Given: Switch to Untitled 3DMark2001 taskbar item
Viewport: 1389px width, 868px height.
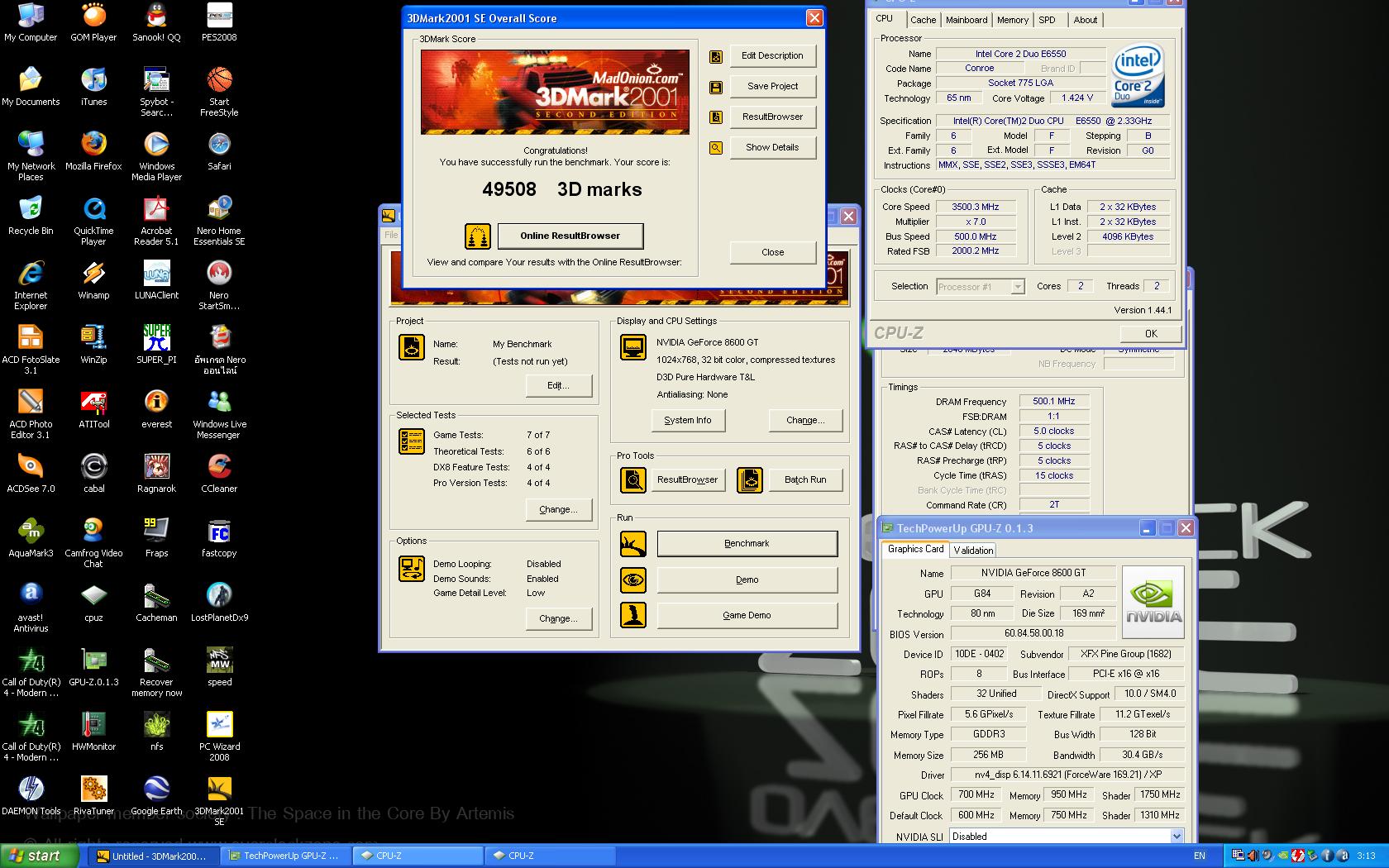Looking at the screenshot, I should click(x=155, y=856).
